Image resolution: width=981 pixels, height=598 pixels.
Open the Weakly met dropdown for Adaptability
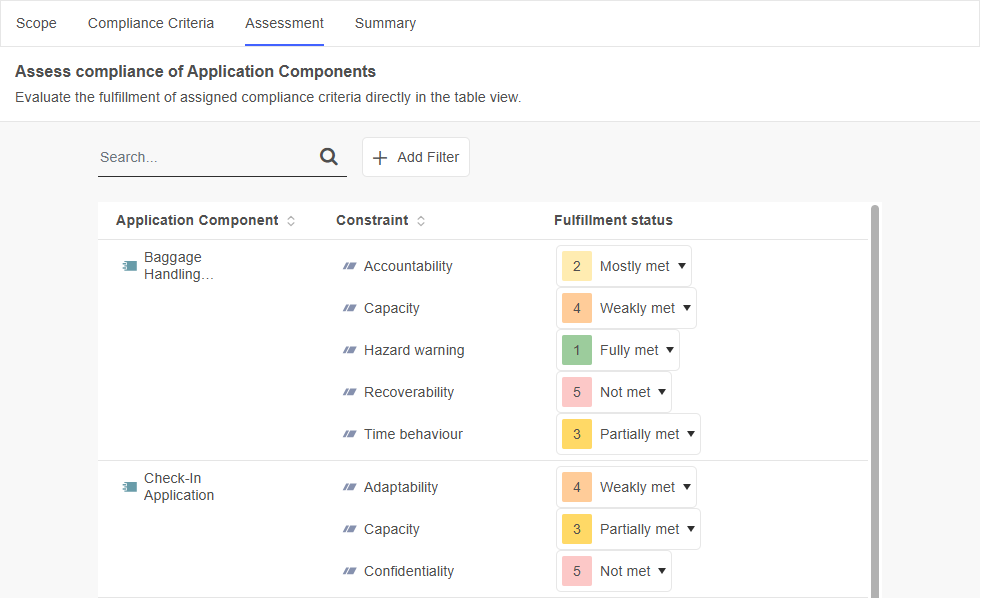[x=626, y=487]
